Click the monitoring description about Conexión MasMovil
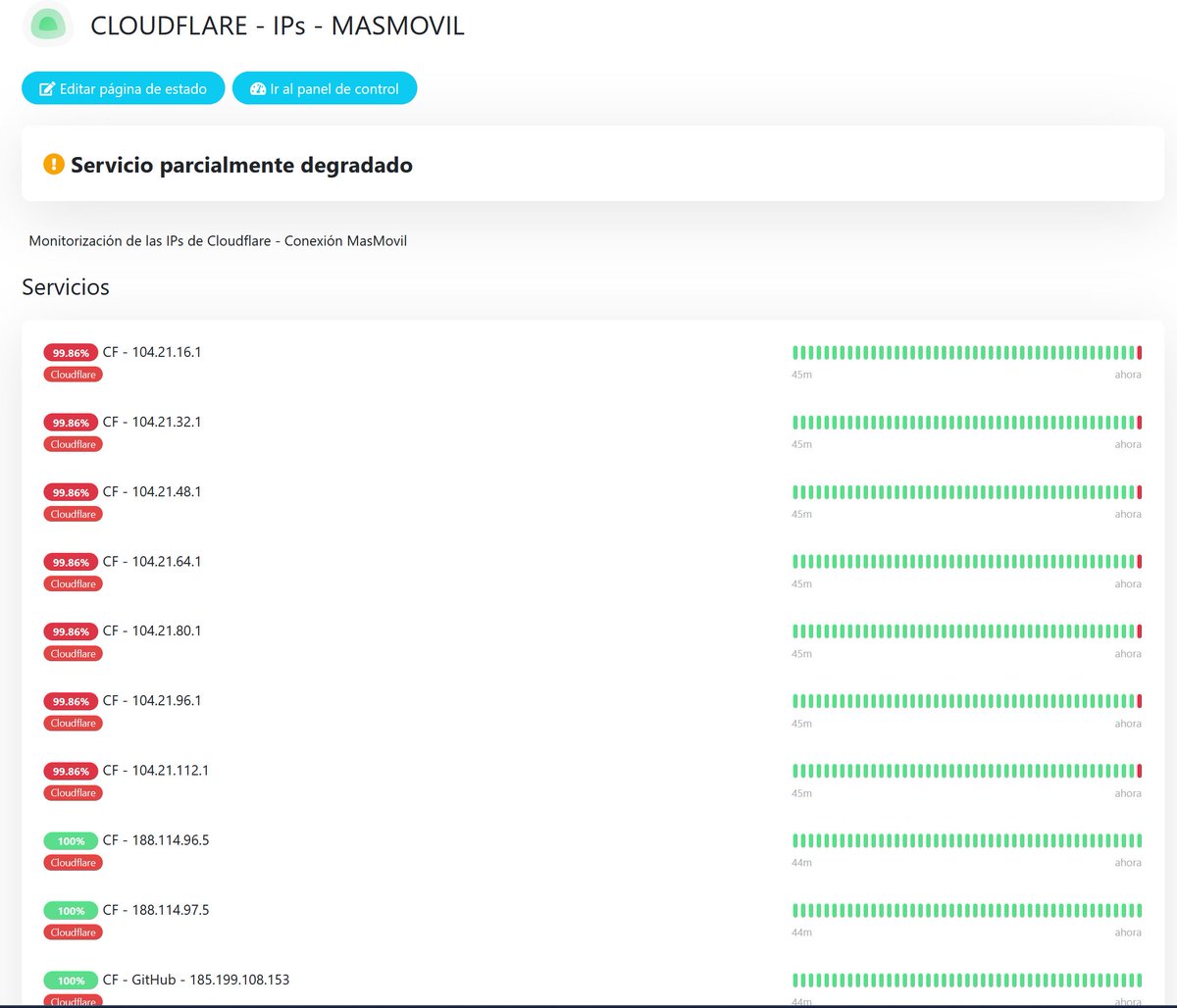This screenshot has width=1177, height=1008. 218,240
